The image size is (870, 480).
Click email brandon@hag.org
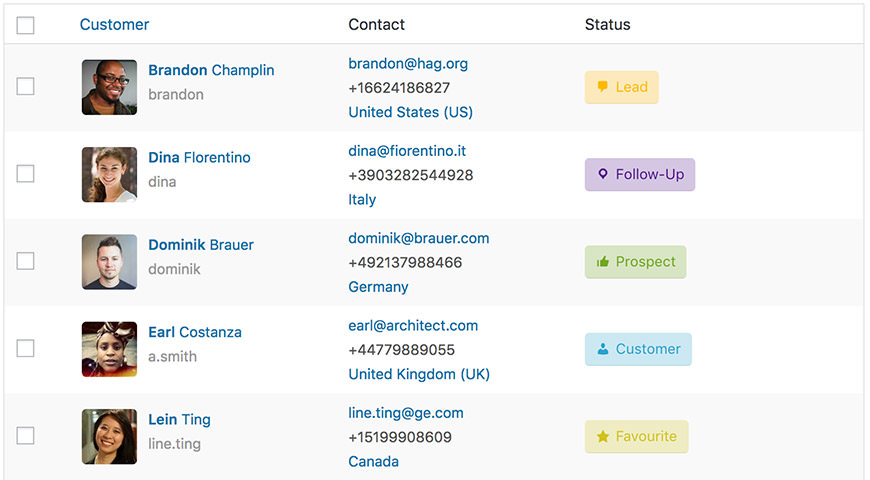coord(408,64)
